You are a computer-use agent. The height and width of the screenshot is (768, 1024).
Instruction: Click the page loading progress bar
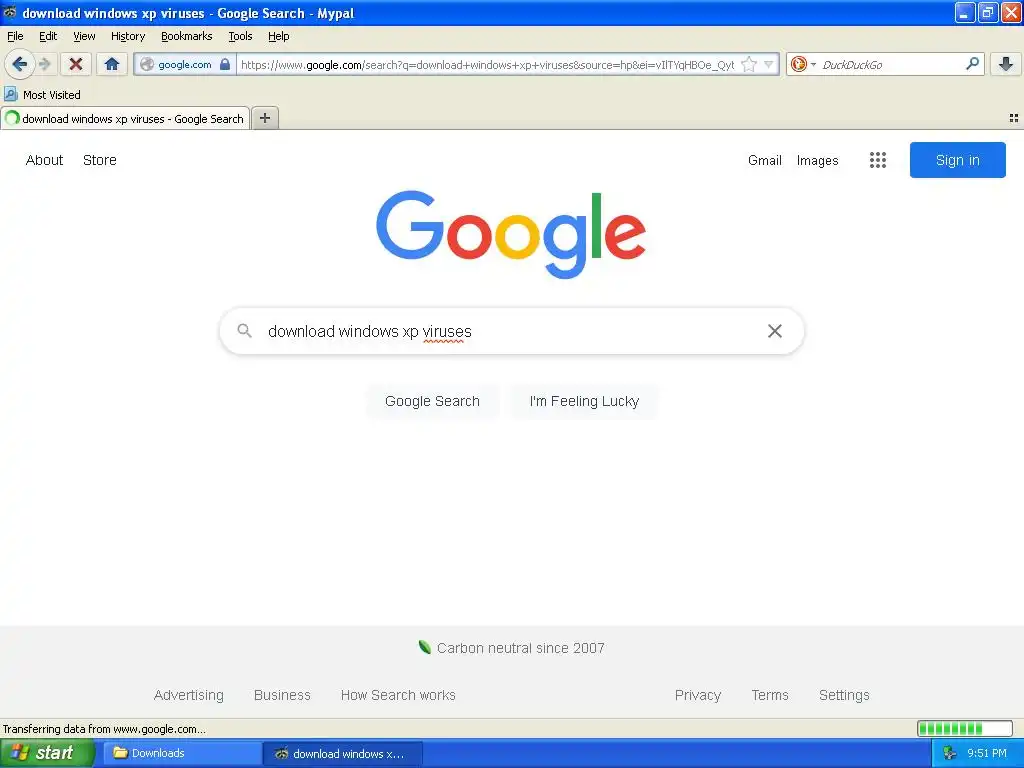point(965,728)
